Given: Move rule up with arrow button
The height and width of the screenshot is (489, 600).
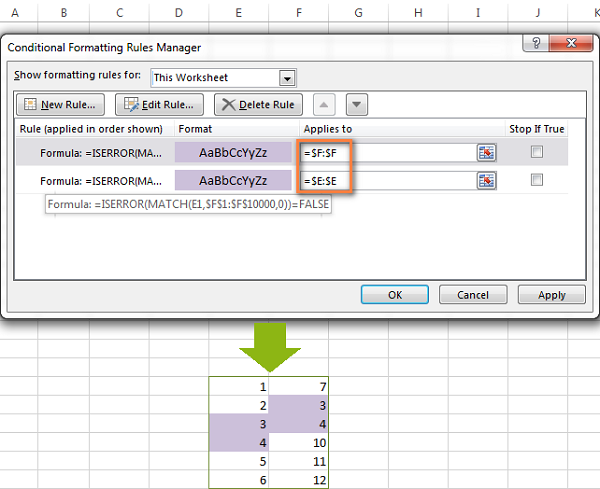Looking at the screenshot, I should pyautogui.click(x=324, y=104).
